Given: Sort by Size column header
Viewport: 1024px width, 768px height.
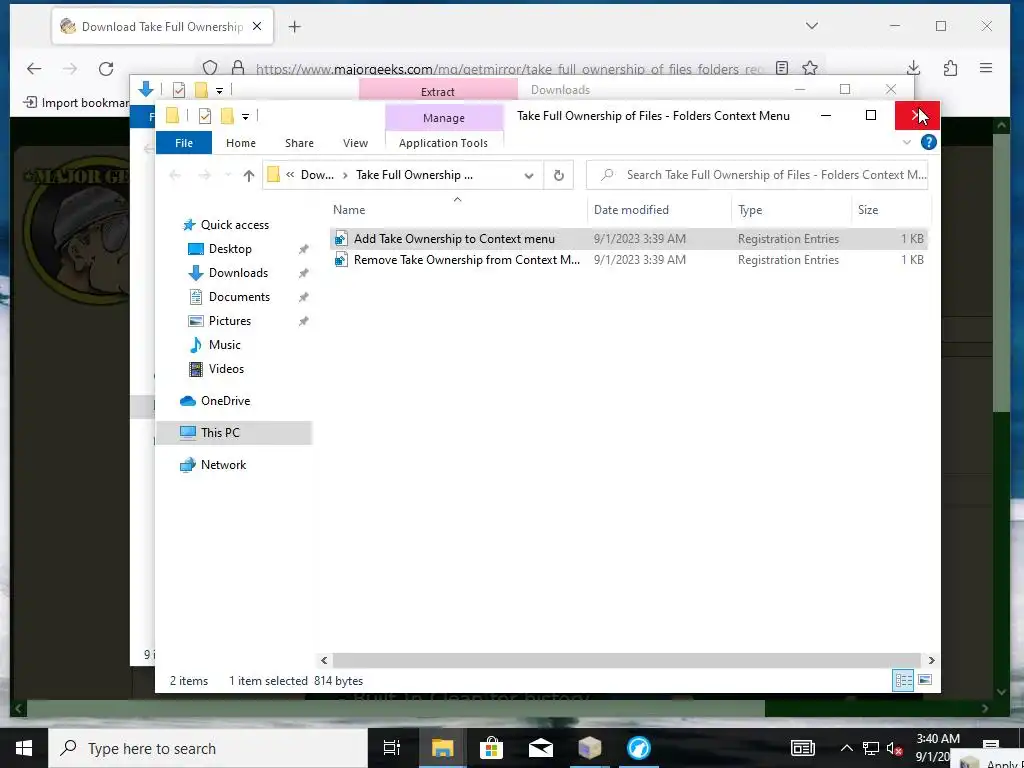Looking at the screenshot, I should coord(868,210).
